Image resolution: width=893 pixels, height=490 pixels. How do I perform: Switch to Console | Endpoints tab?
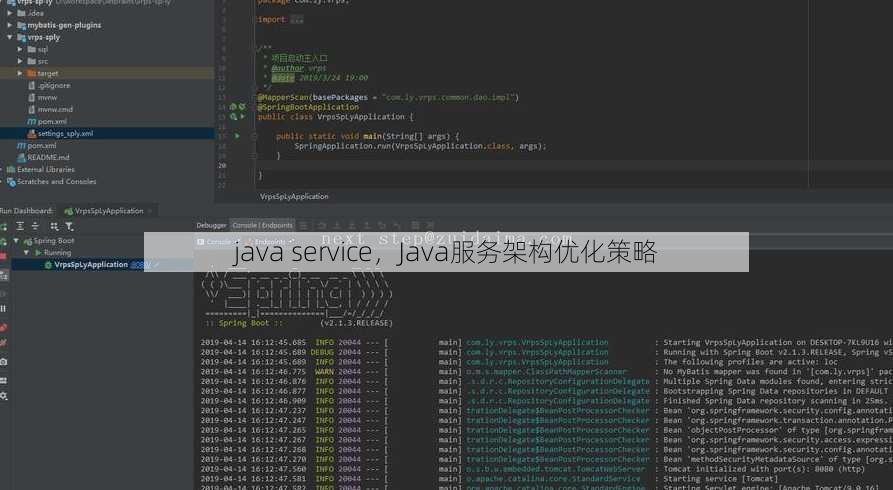pos(262,225)
